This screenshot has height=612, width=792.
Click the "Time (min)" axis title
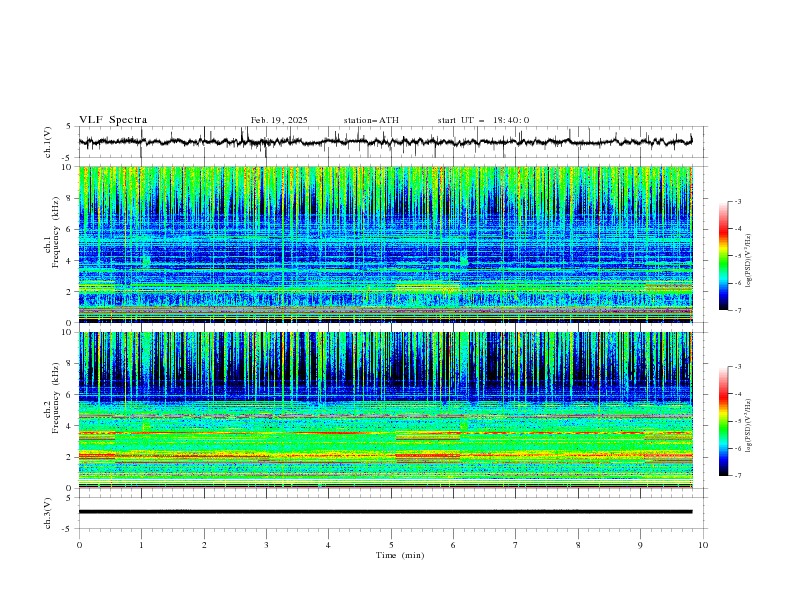400,555
